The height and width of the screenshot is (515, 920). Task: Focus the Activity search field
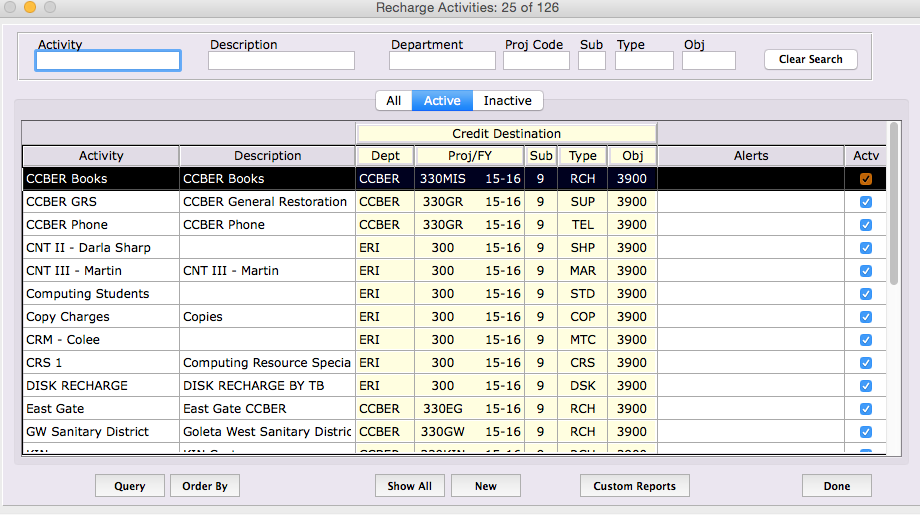108,60
